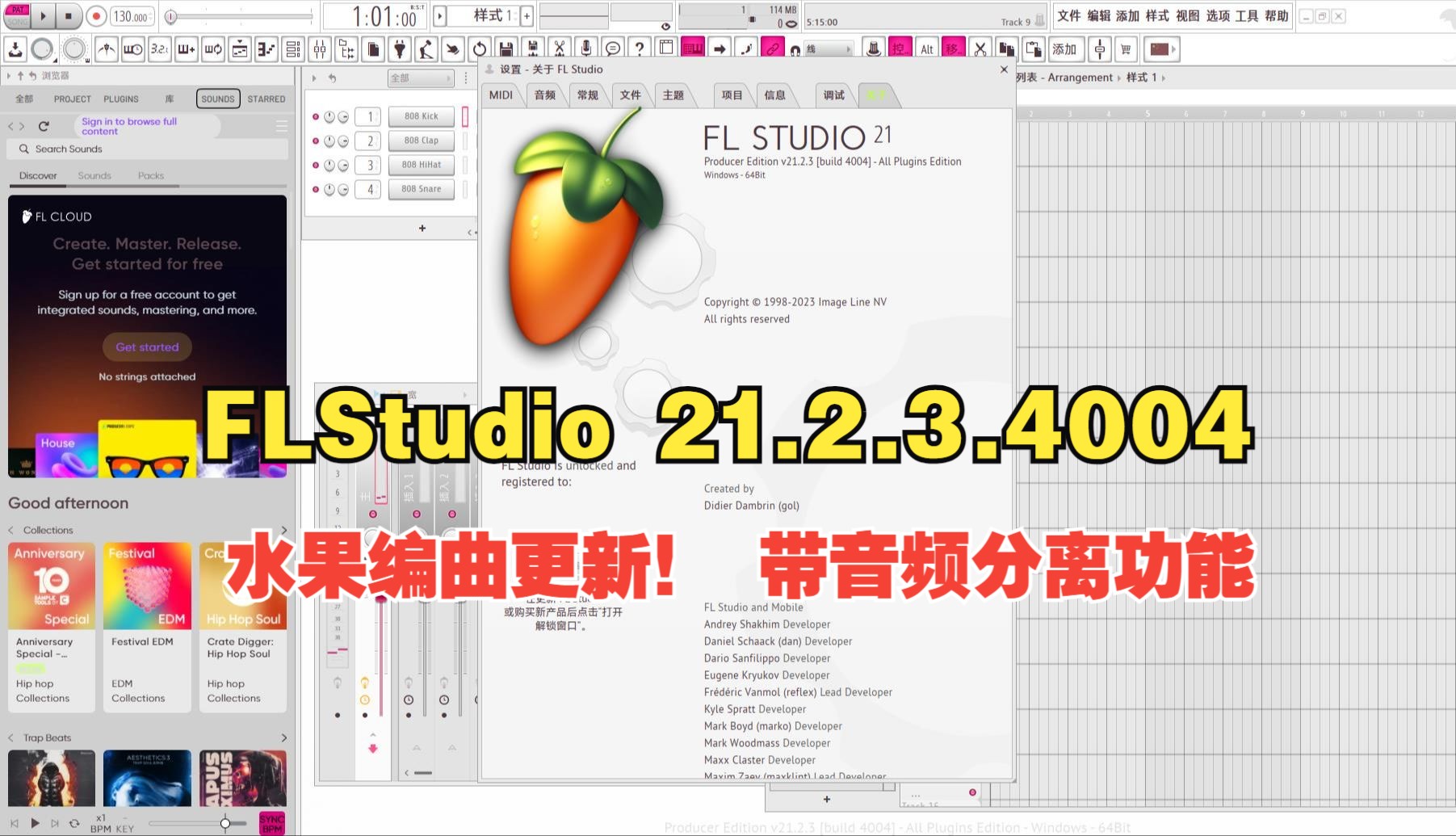Click the browser preview volume slider handle
This screenshot has width=1456, height=836.
pyautogui.click(x=225, y=823)
